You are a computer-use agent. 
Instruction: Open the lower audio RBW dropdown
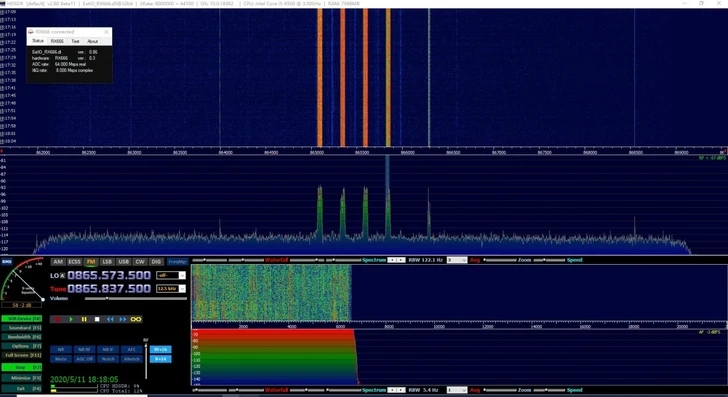pyautogui.click(x=456, y=390)
